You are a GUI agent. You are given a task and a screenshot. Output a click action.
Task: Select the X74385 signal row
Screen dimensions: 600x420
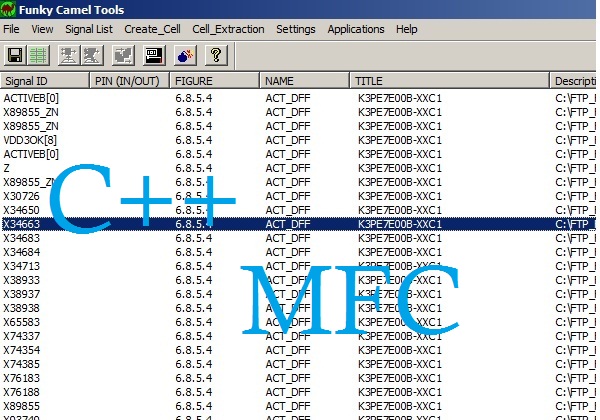298,364
